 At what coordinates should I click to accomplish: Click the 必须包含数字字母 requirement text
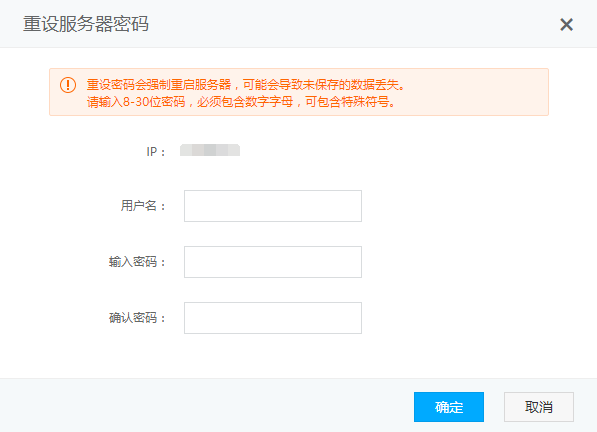245,102
